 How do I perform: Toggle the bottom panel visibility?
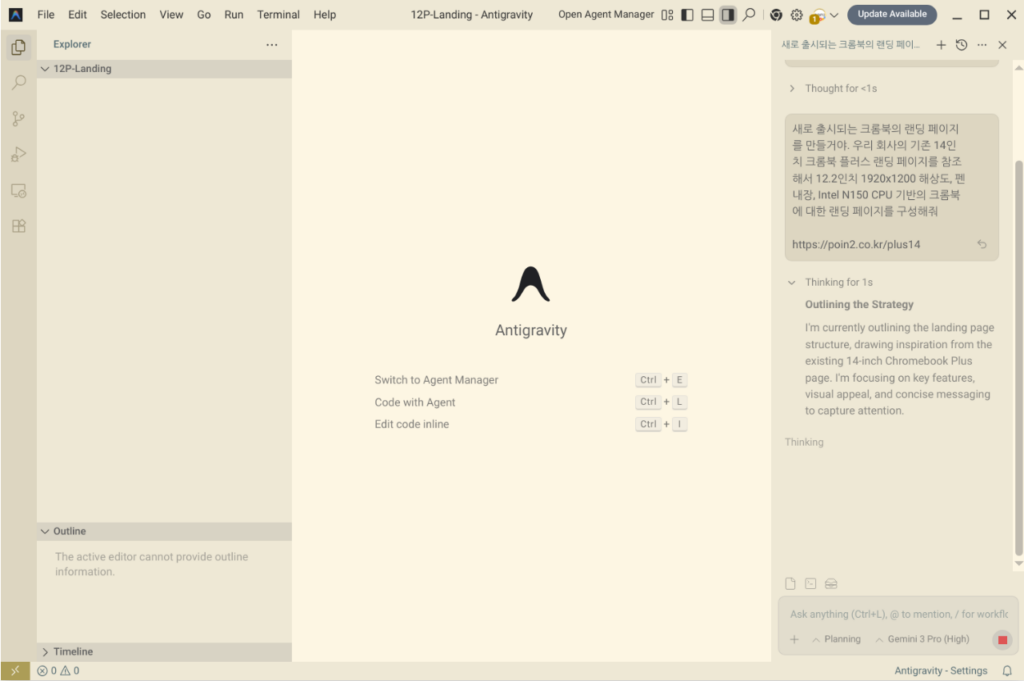pyautogui.click(x=707, y=15)
